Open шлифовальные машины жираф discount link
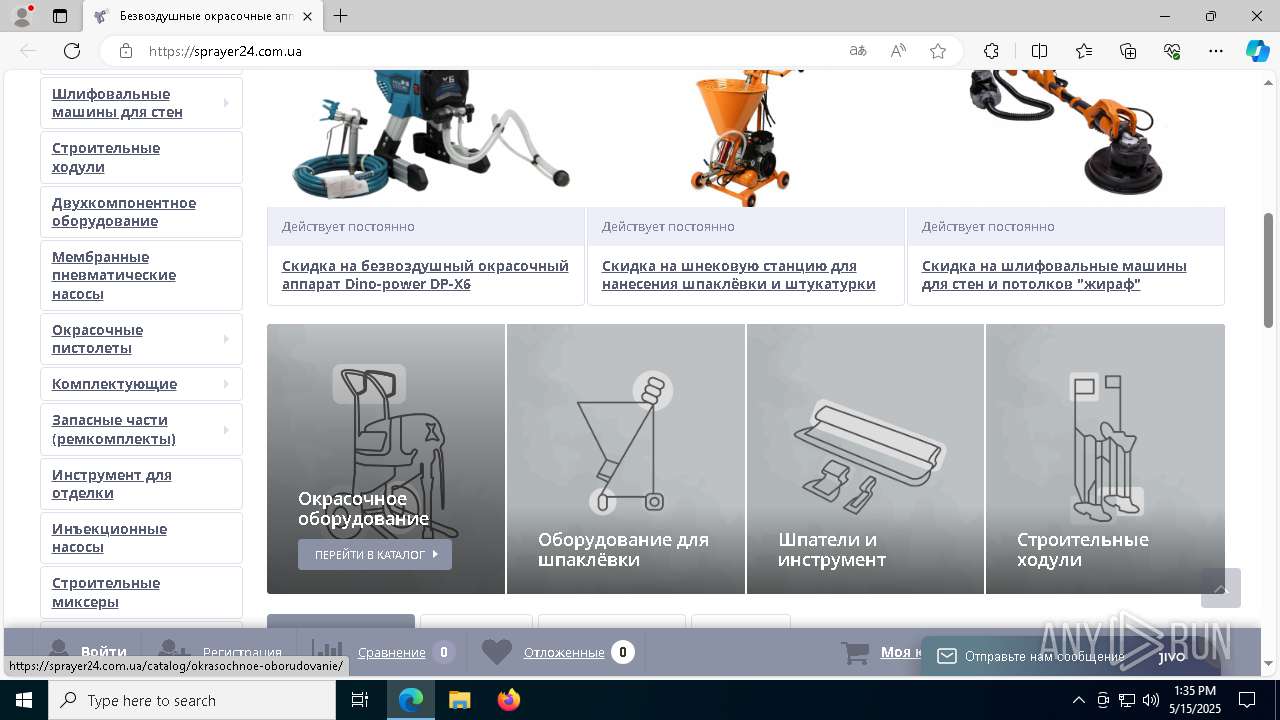Viewport: 1280px width, 720px height. (1054, 275)
